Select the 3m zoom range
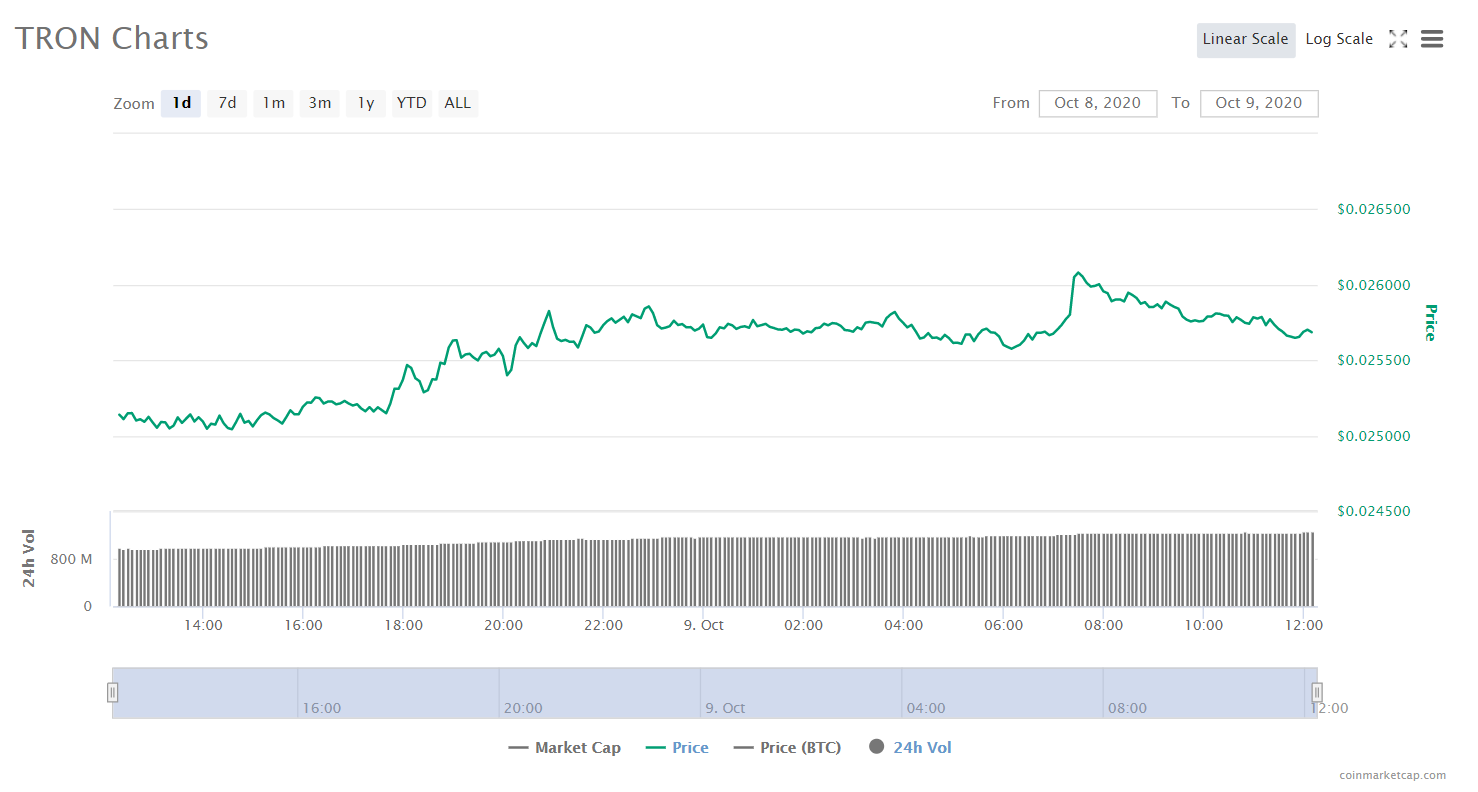 pos(319,103)
